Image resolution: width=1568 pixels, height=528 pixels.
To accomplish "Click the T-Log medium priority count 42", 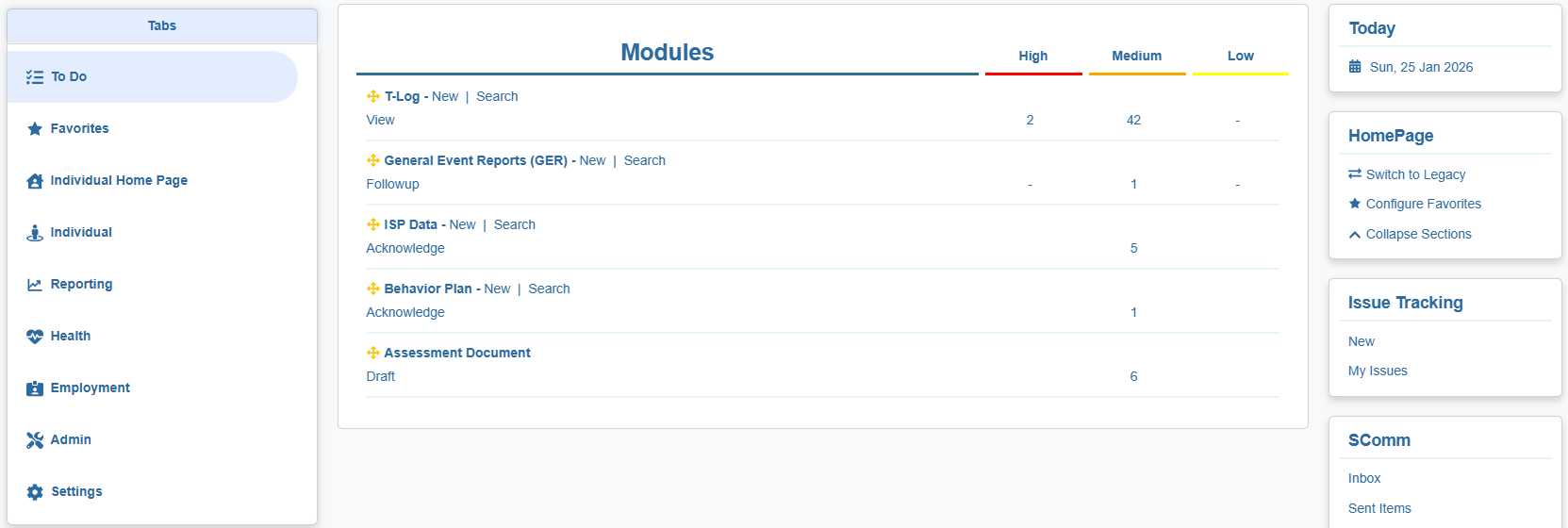I will coord(1133,120).
